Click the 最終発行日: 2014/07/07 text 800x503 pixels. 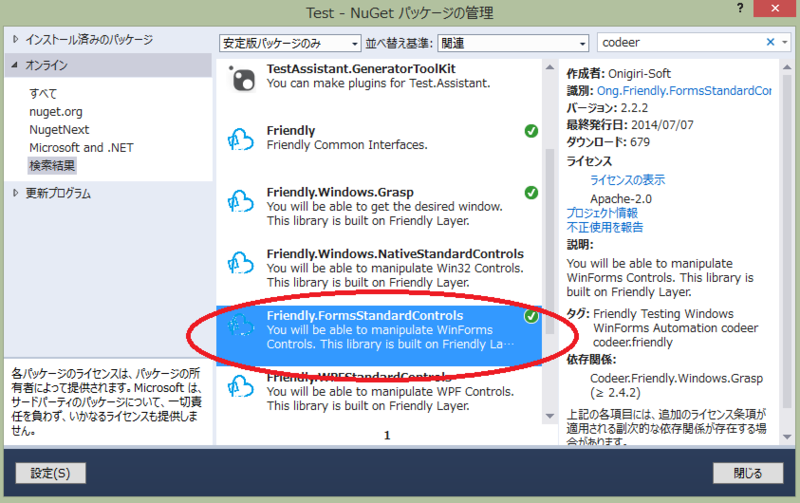tap(630, 125)
